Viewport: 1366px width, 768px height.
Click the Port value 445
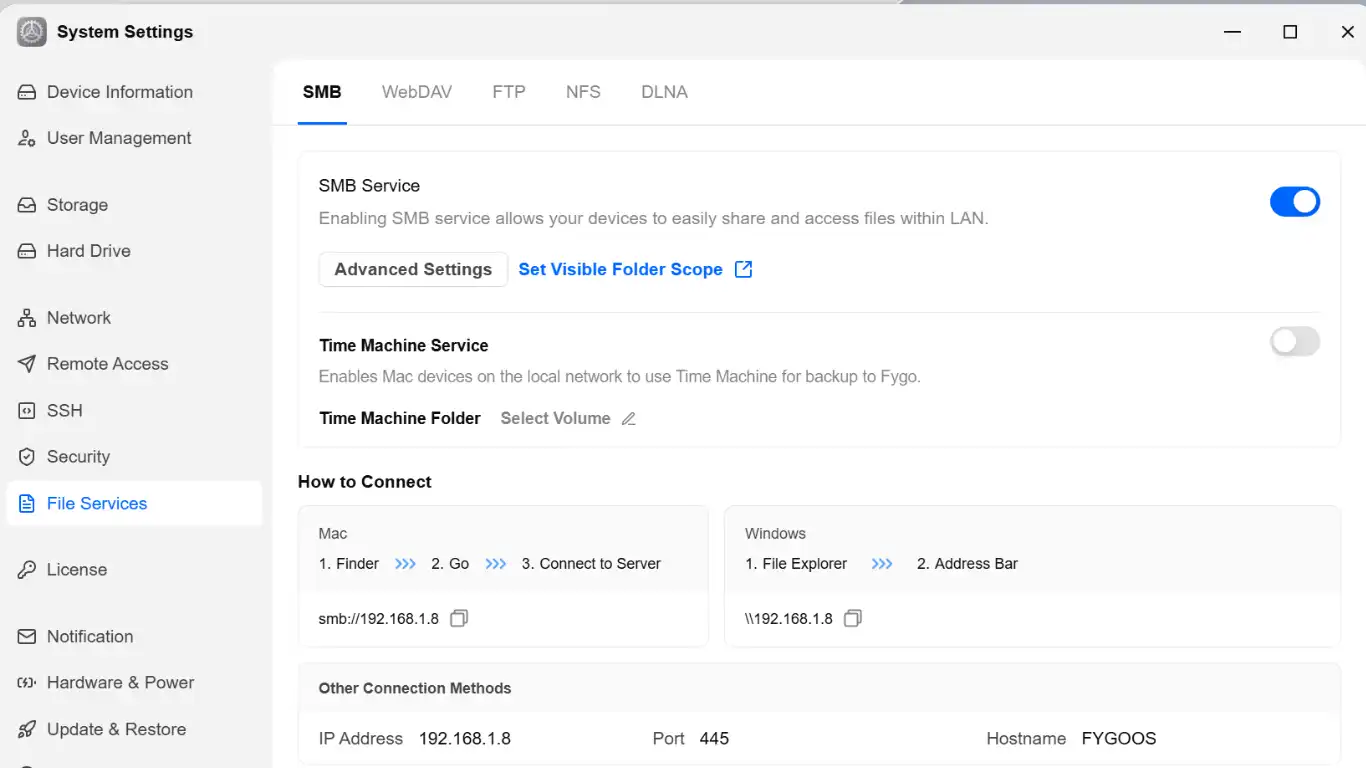(714, 739)
